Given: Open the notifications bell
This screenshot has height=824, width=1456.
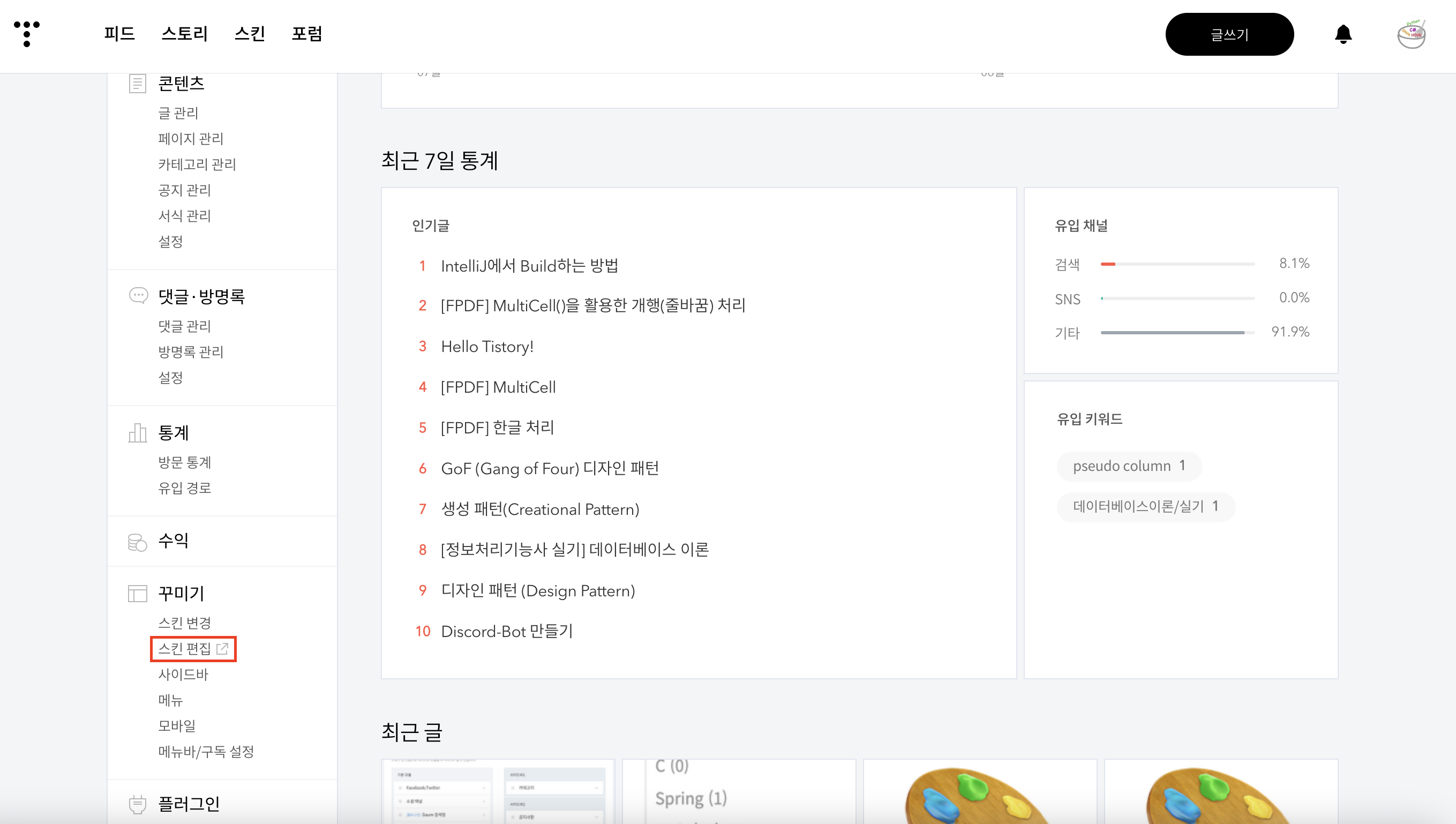Looking at the screenshot, I should pos(1343,34).
